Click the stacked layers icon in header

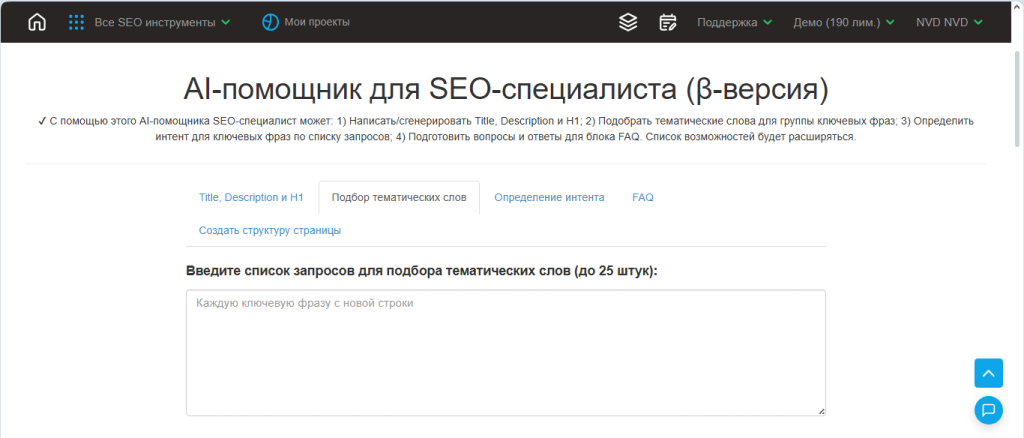(x=628, y=22)
